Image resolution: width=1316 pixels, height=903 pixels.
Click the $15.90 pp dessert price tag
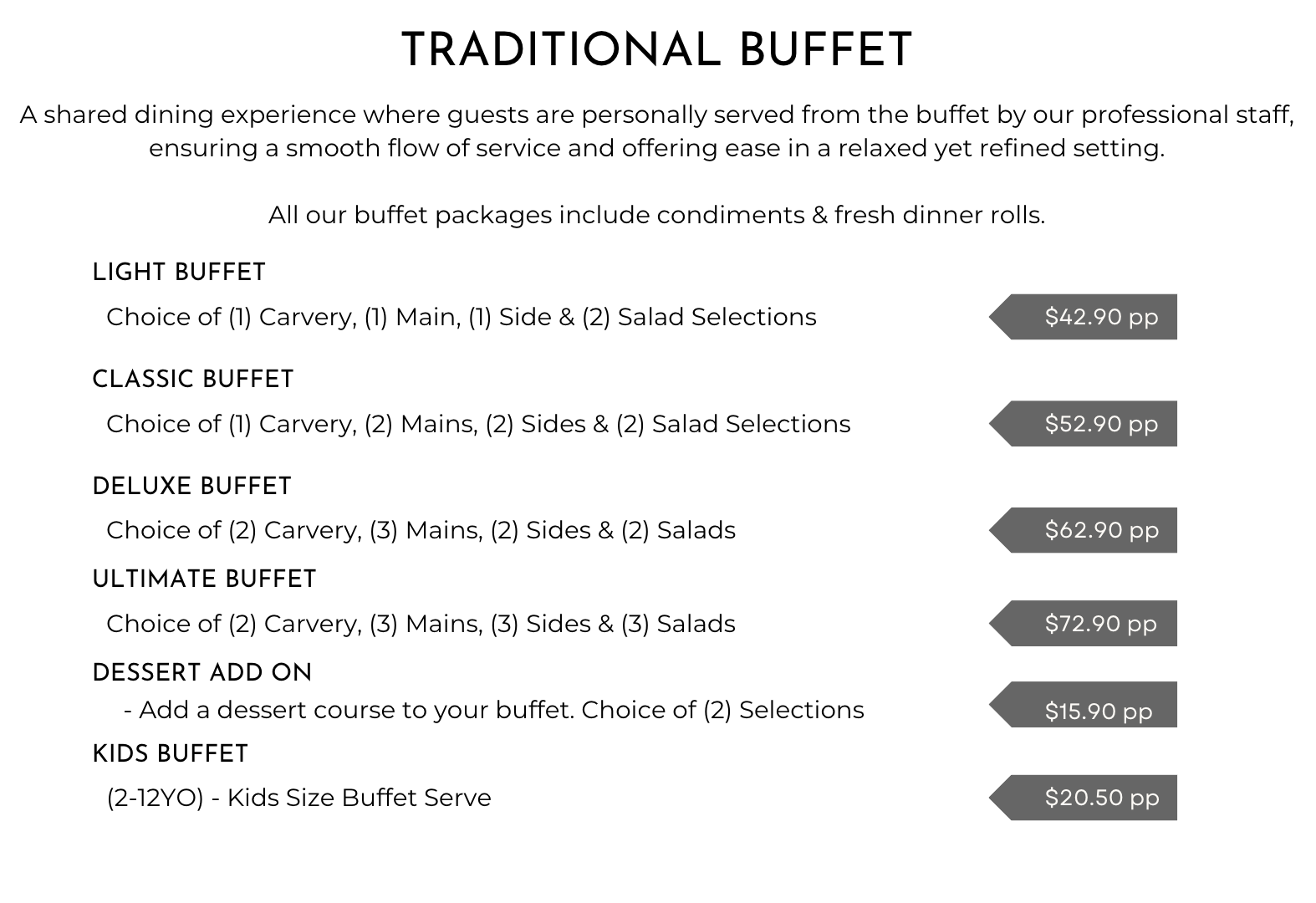pos(1084,705)
